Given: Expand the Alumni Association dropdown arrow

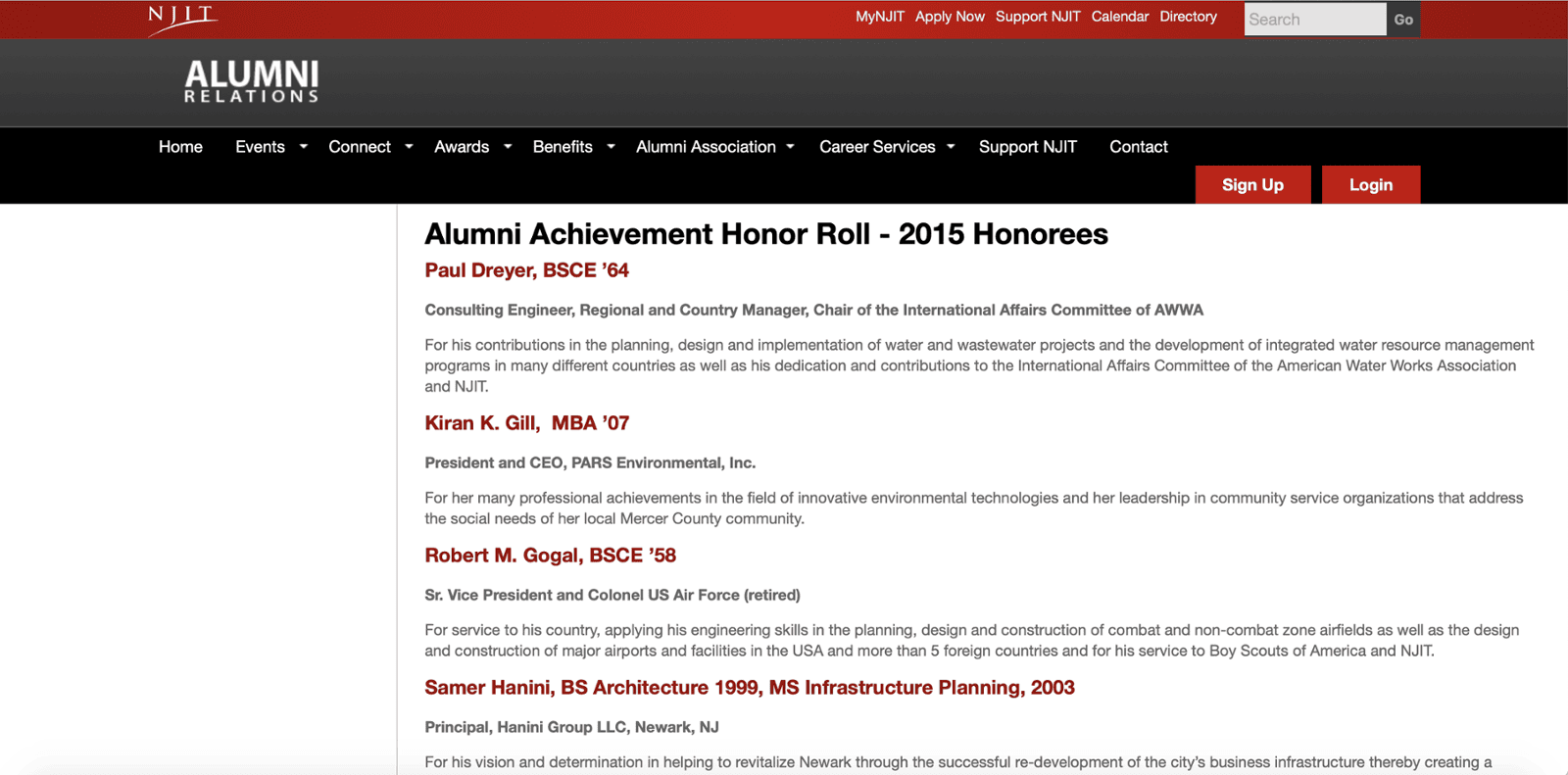Looking at the screenshot, I should point(790,147).
